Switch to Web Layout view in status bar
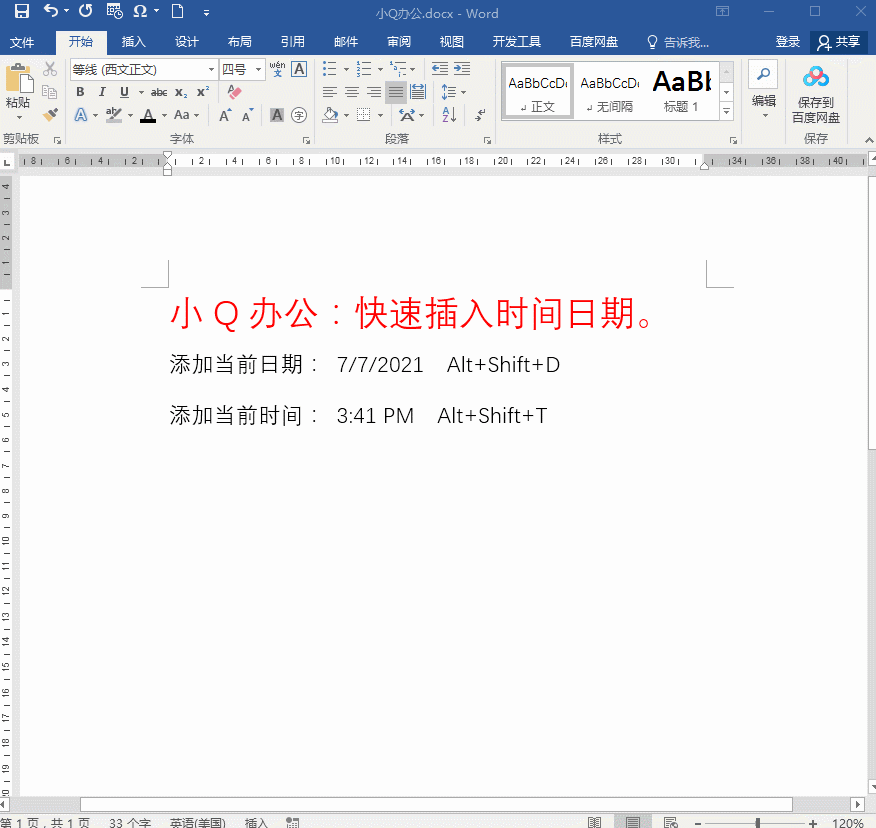Image resolution: width=876 pixels, height=828 pixels. [x=670, y=822]
